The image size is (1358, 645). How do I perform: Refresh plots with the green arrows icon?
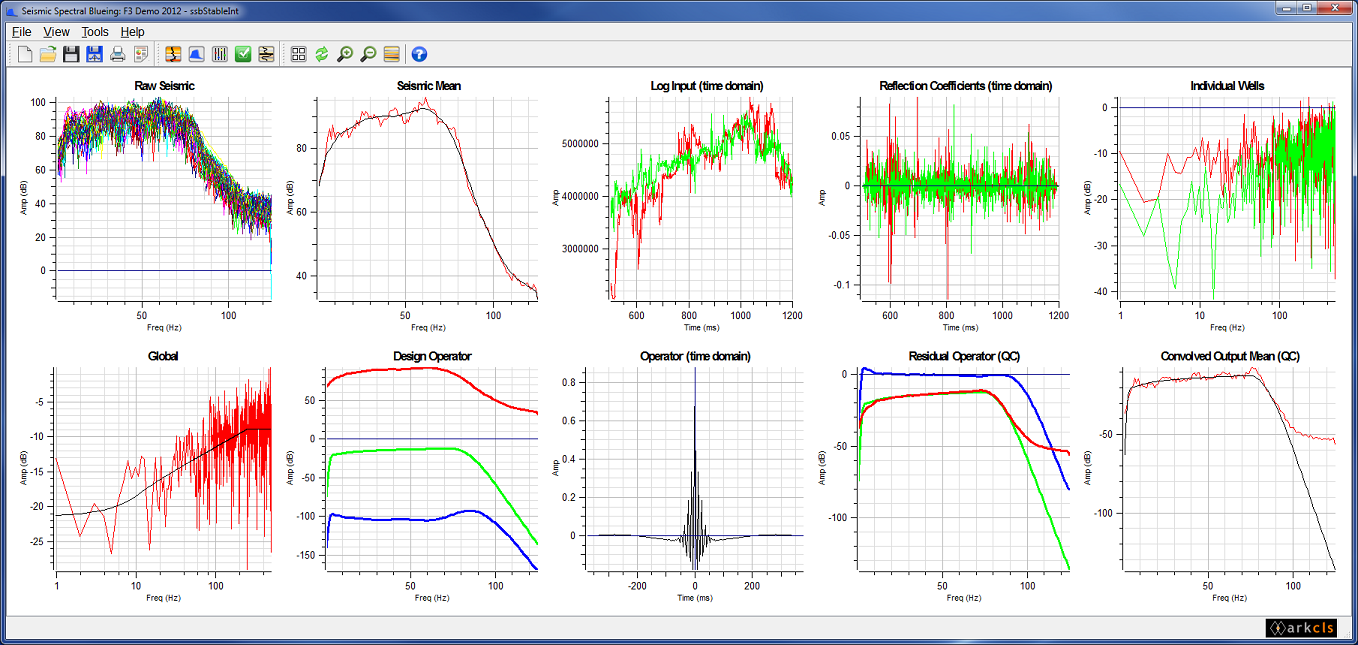pos(322,54)
